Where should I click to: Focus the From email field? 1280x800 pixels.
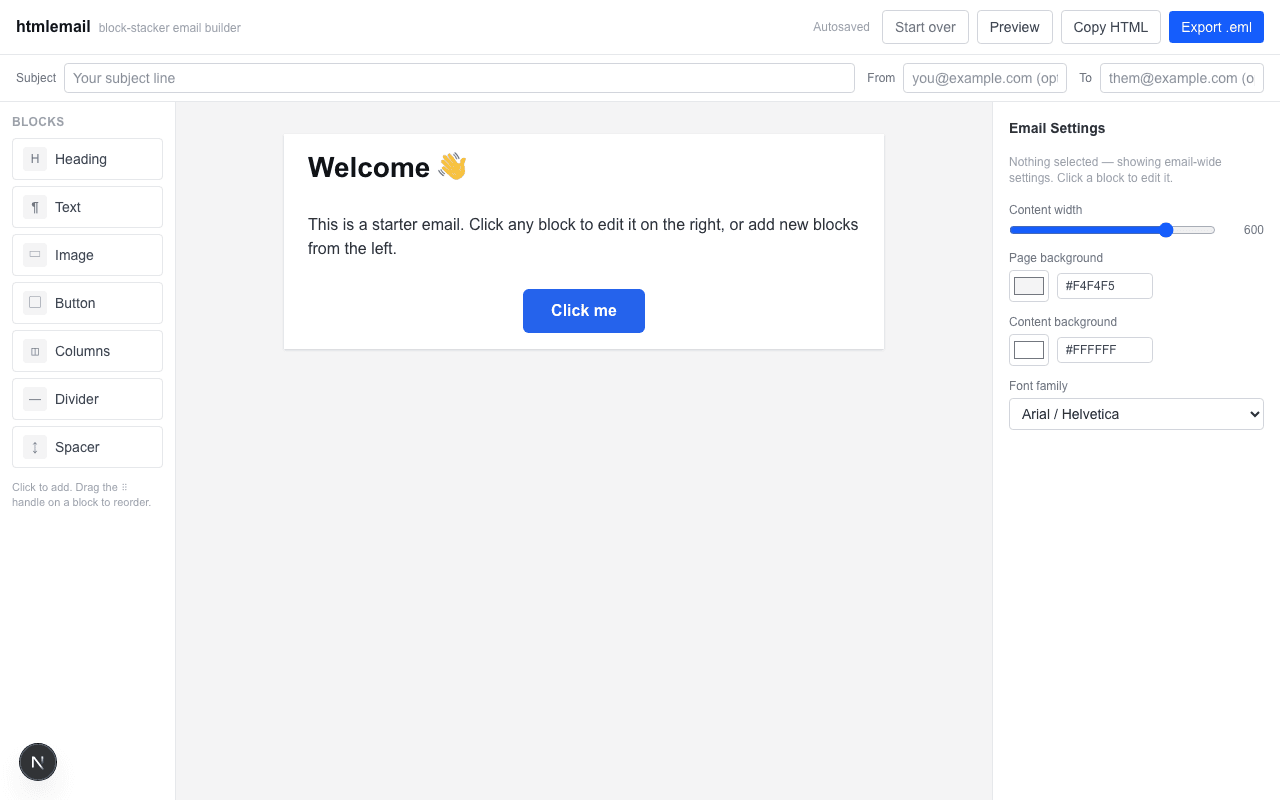click(x=985, y=78)
